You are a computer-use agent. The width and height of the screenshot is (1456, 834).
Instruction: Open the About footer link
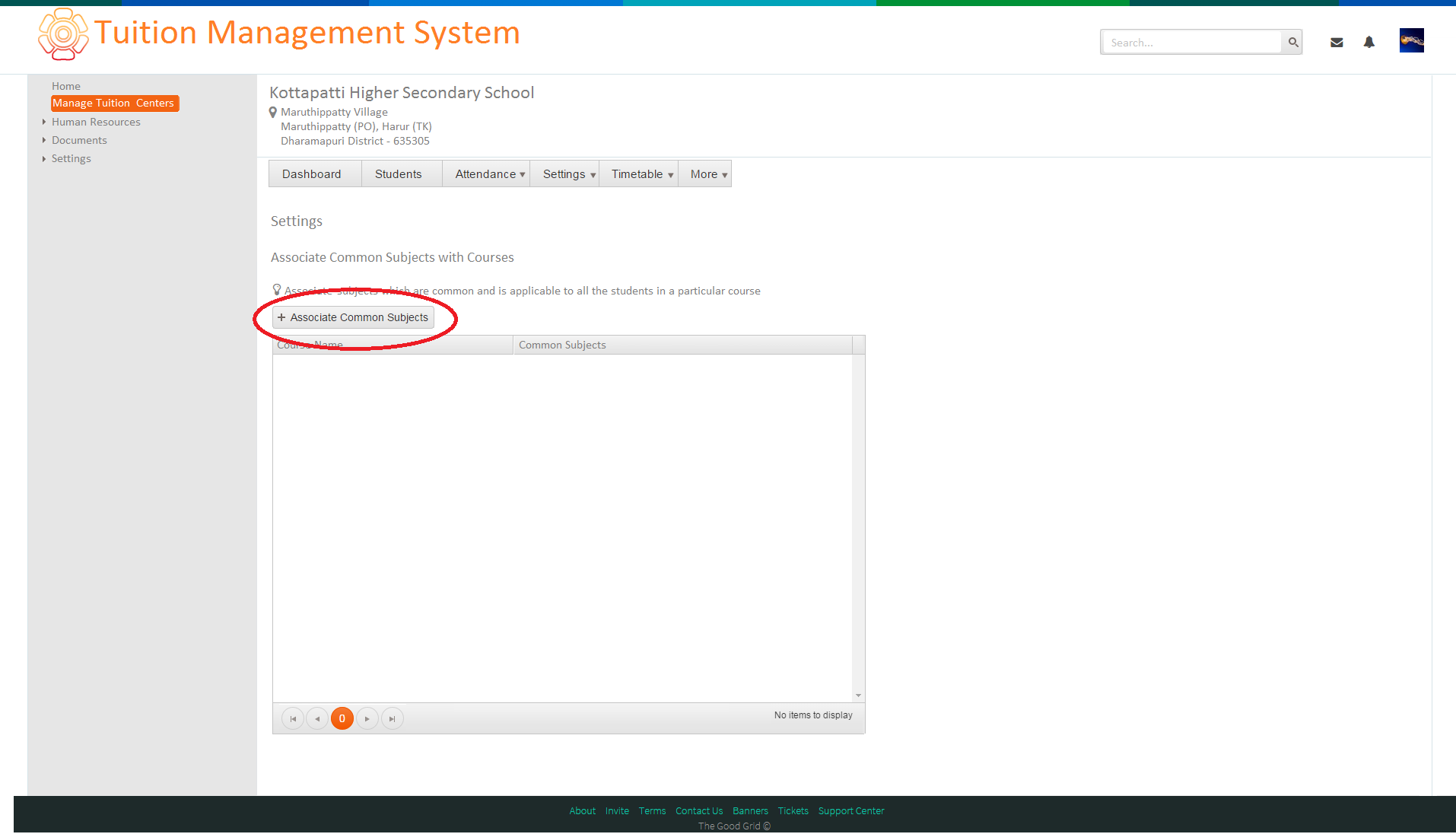[582, 811]
